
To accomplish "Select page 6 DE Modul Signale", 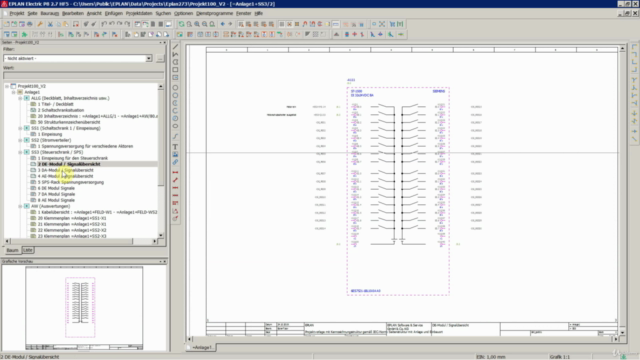I will [56, 188].
